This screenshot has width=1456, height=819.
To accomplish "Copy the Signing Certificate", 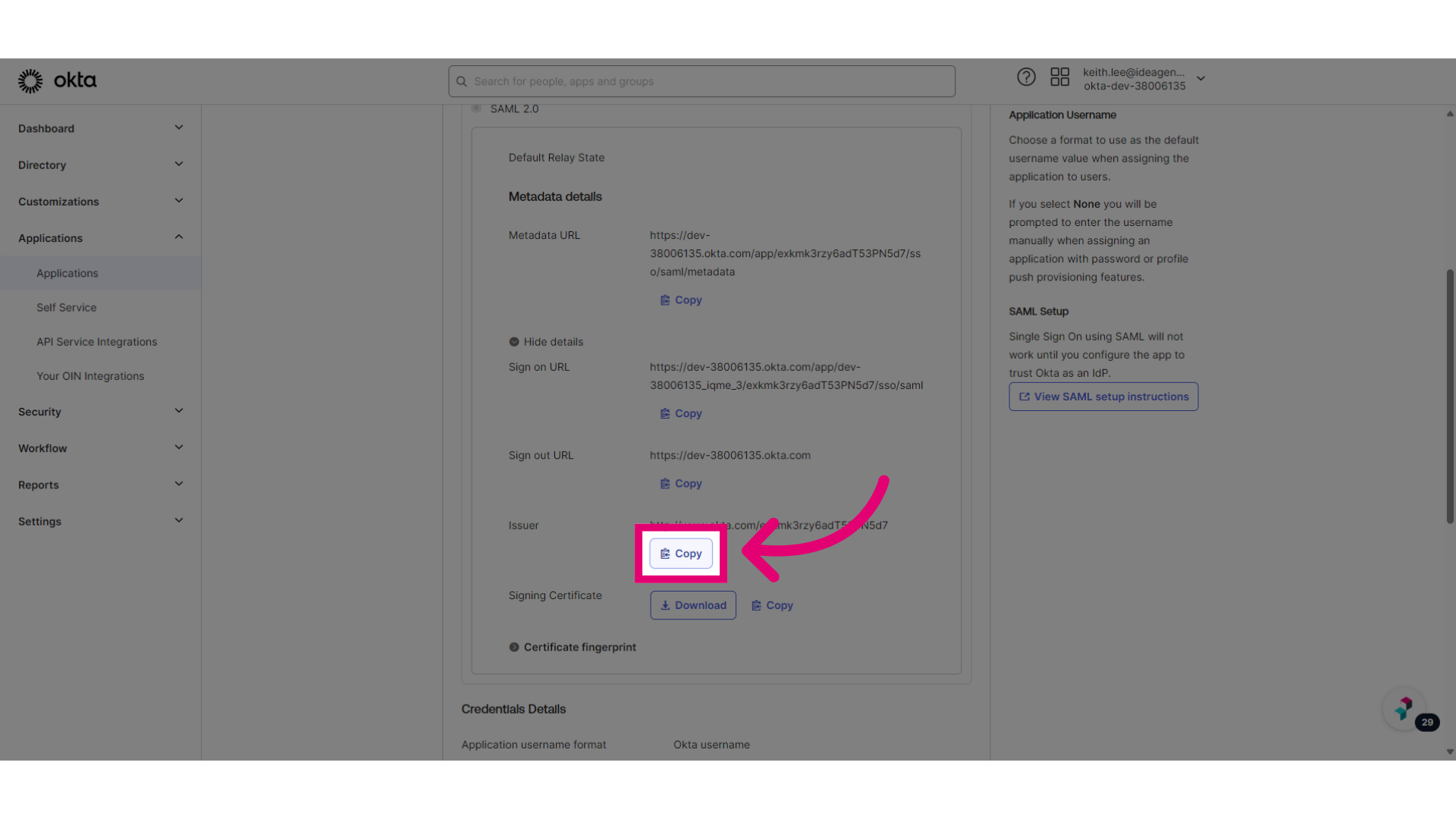I will [772, 605].
